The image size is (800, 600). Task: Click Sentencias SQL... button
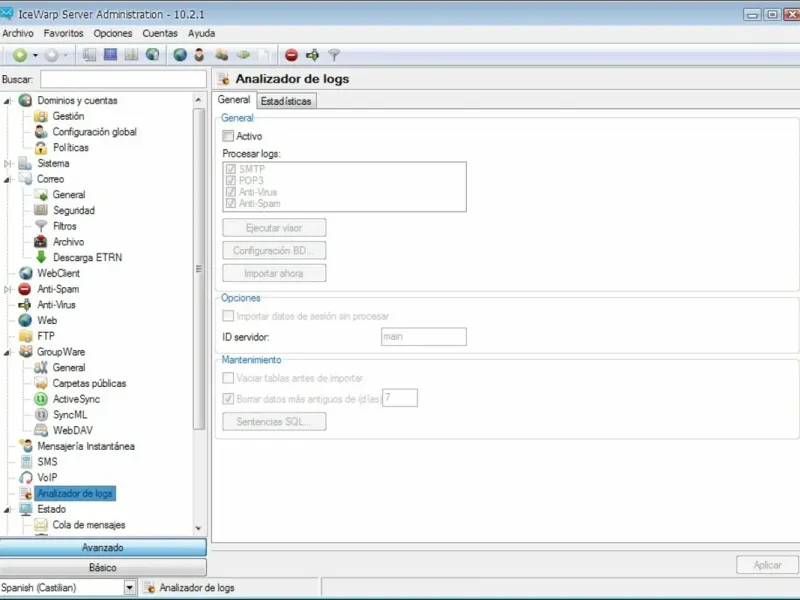pyautogui.click(x=274, y=422)
